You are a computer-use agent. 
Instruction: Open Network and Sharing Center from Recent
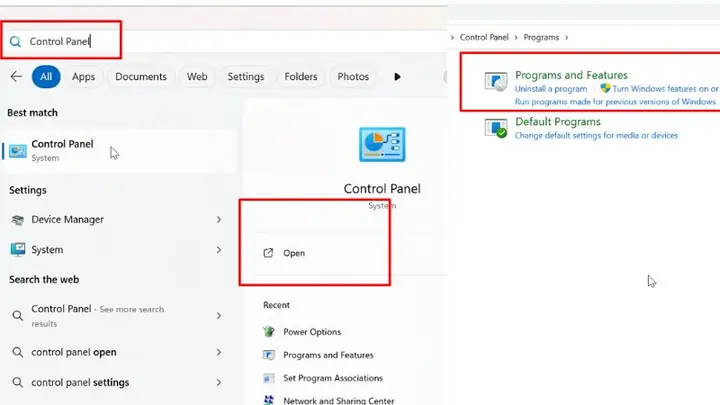[x=338, y=400]
